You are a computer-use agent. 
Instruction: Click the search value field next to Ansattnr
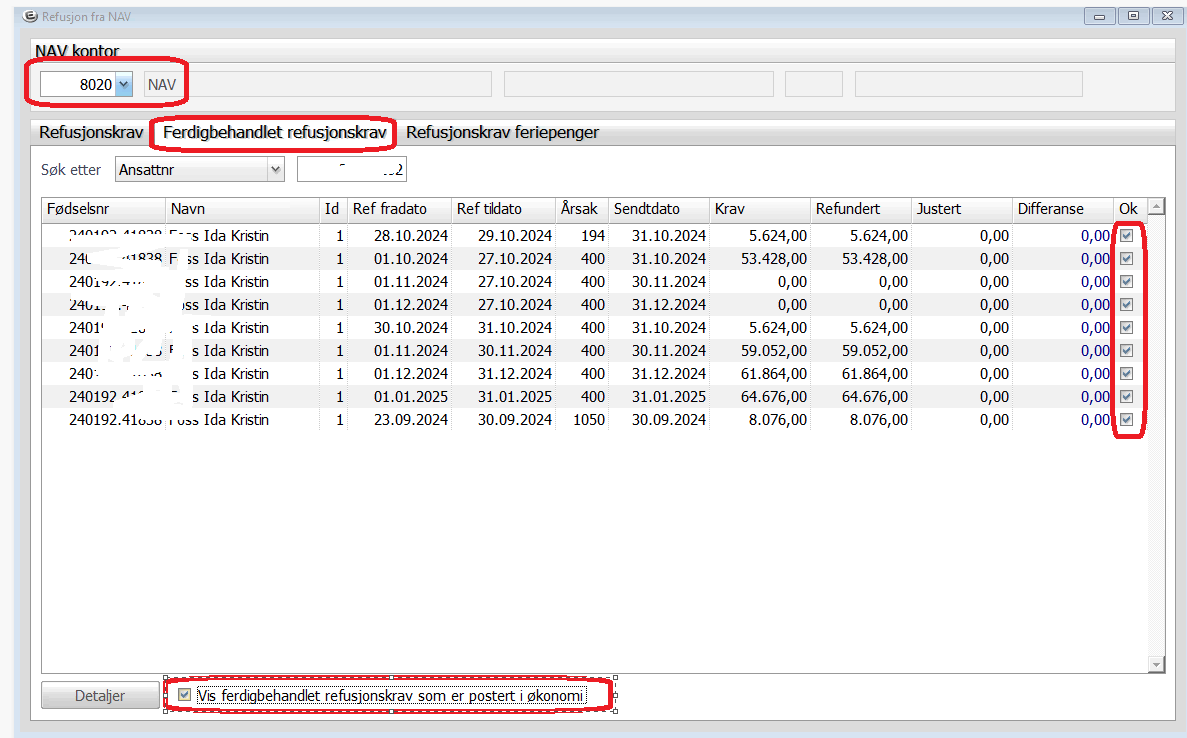pos(352,170)
